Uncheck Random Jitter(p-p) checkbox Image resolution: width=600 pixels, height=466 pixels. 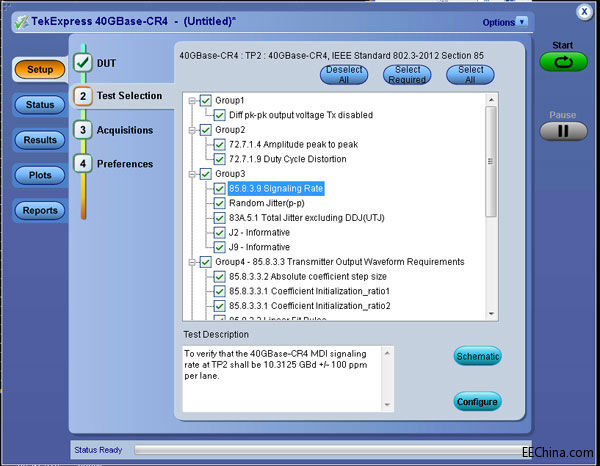[x=219, y=203]
